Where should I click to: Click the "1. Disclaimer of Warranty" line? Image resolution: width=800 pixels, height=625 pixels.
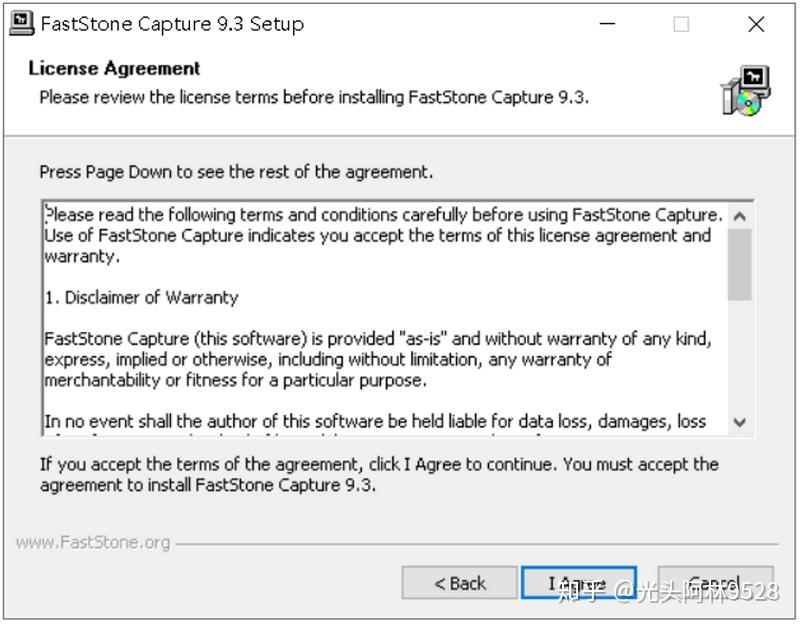[142, 298]
